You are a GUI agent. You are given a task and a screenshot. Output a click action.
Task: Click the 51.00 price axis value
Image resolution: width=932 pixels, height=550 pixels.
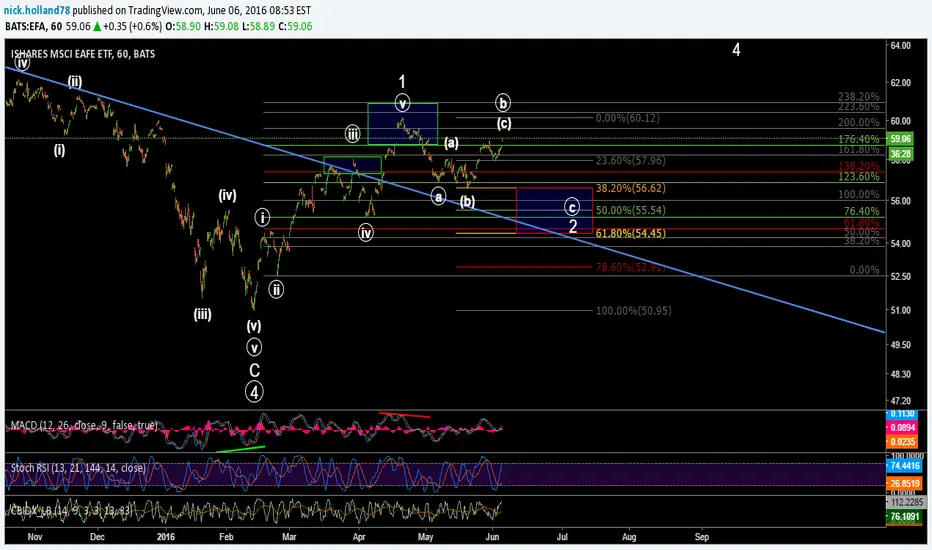tap(900, 310)
